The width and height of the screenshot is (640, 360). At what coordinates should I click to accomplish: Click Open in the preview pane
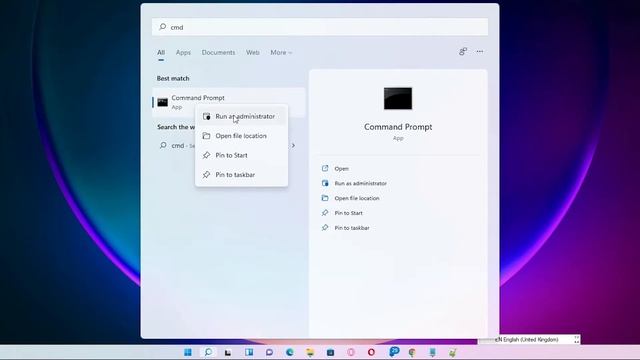click(x=341, y=169)
